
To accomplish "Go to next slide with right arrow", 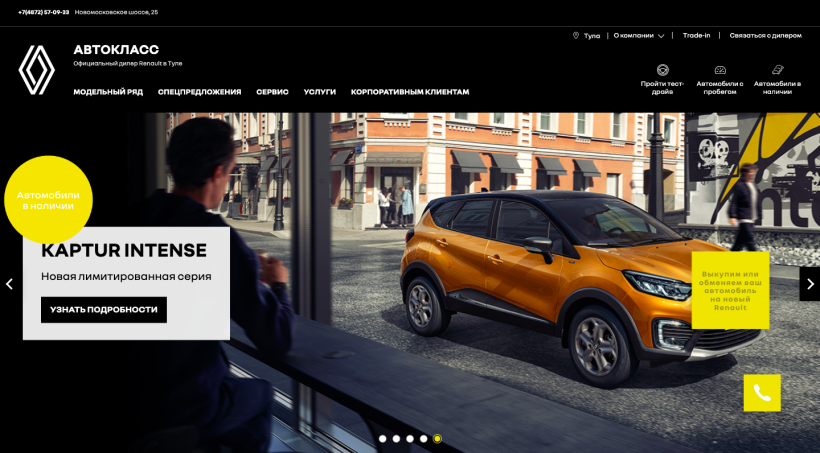I will point(810,284).
